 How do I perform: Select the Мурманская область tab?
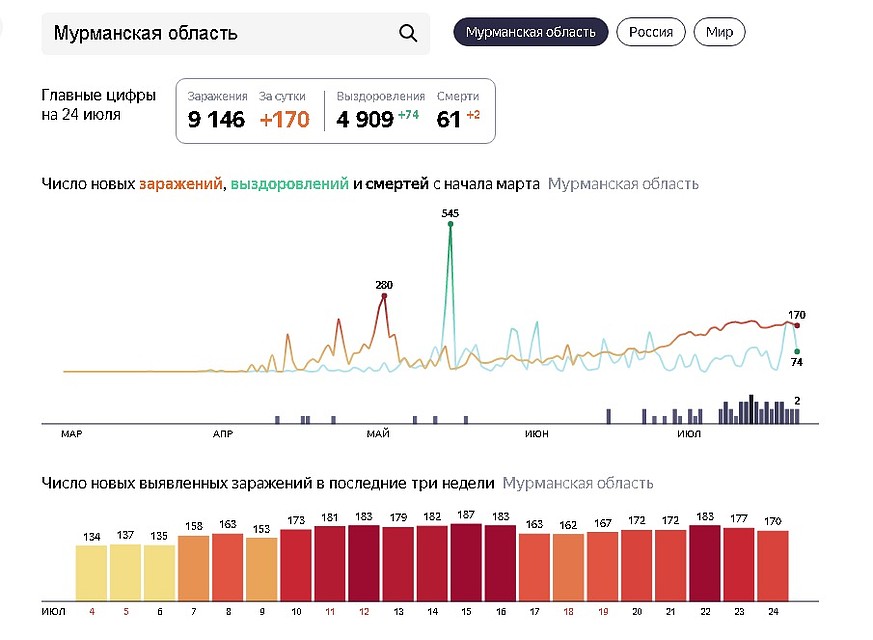point(531,32)
